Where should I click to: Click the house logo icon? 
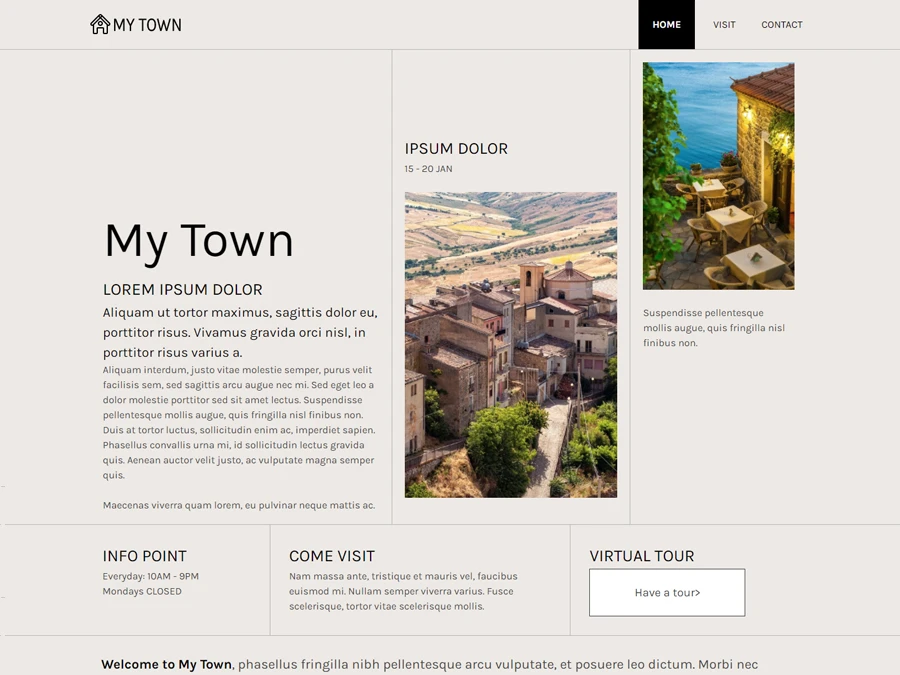tap(100, 24)
